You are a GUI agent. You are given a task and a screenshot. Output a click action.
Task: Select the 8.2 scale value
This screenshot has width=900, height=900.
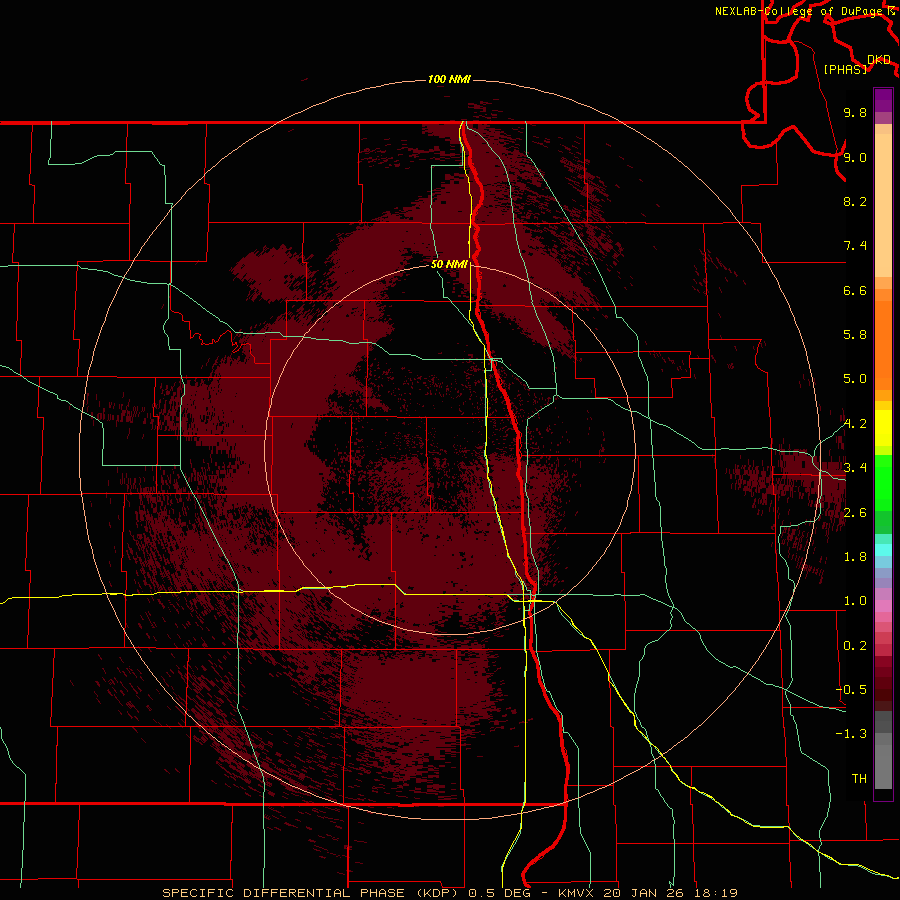click(x=855, y=201)
